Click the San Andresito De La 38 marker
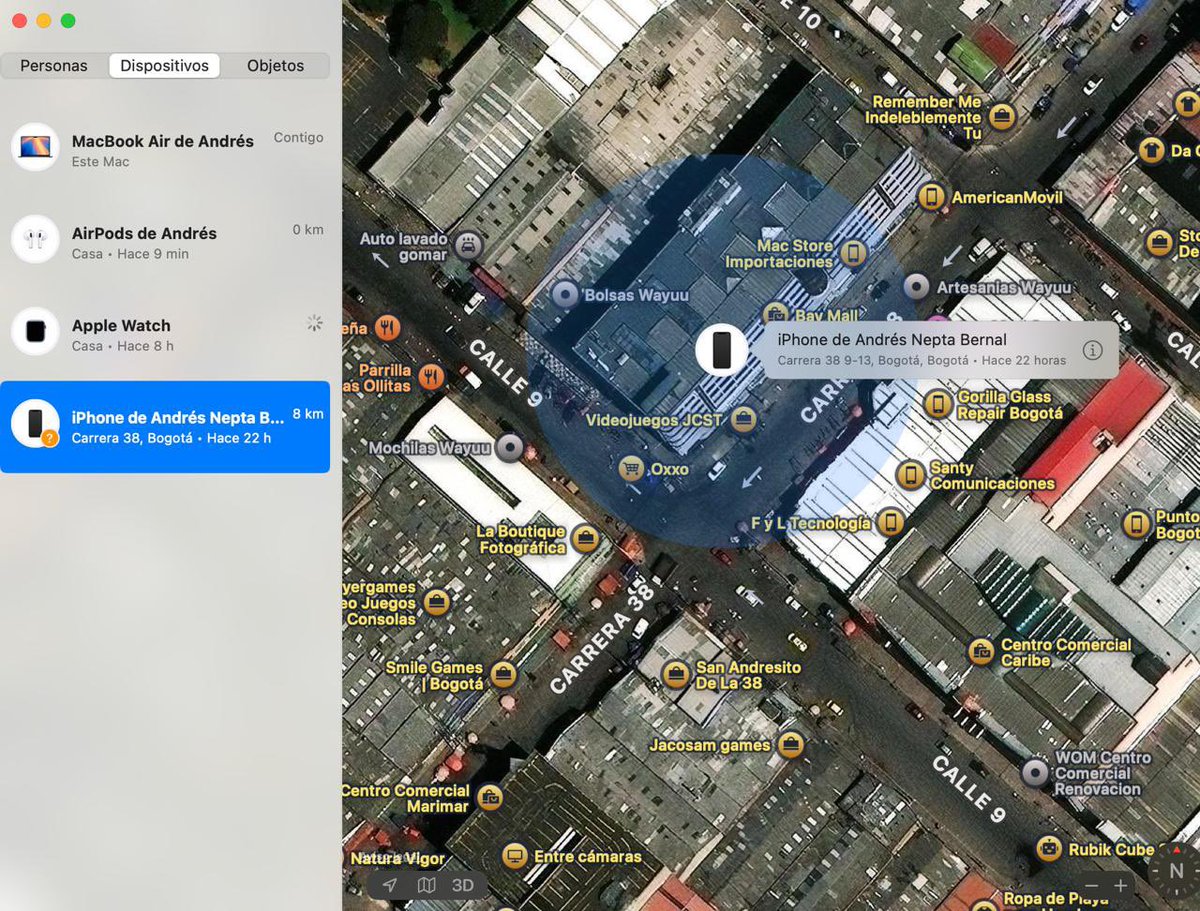Viewport: 1200px width, 911px height. coord(676,674)
